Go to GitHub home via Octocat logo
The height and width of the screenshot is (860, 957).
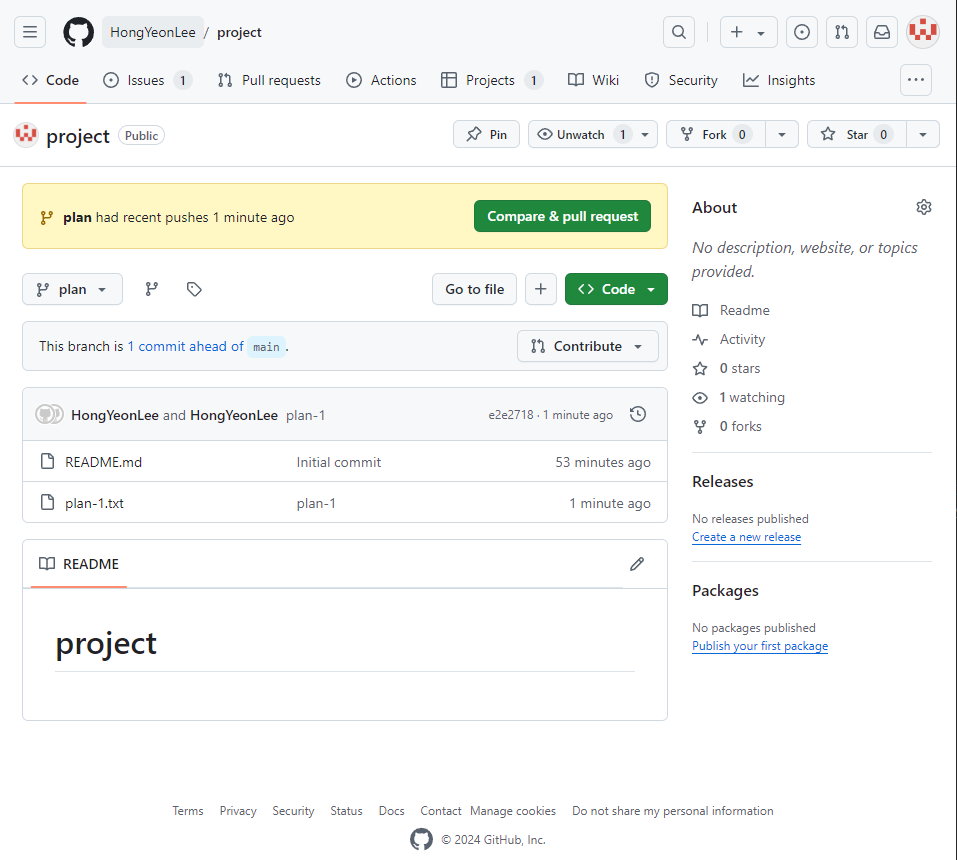tap(79, 32)
